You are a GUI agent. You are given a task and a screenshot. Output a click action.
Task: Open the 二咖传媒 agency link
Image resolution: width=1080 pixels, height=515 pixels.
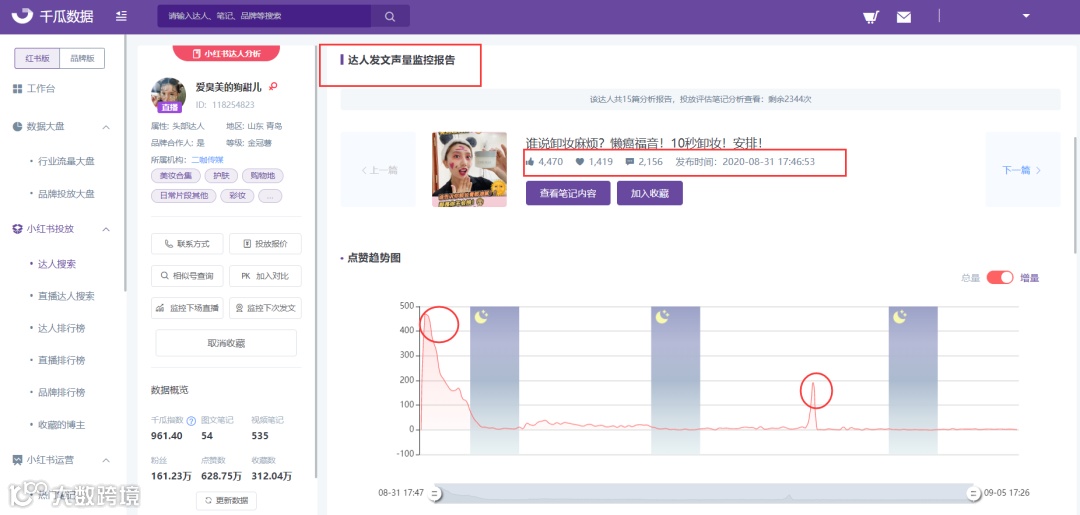(x=207, y=160)
